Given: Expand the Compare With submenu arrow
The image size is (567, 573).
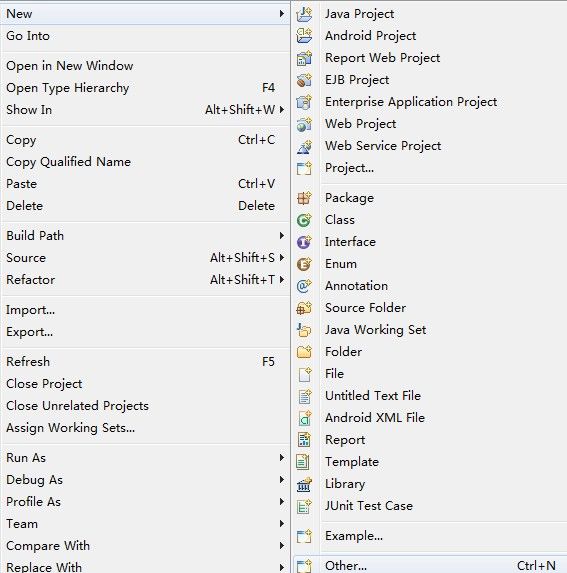Looking at the screenshot, I should point(282,546).
